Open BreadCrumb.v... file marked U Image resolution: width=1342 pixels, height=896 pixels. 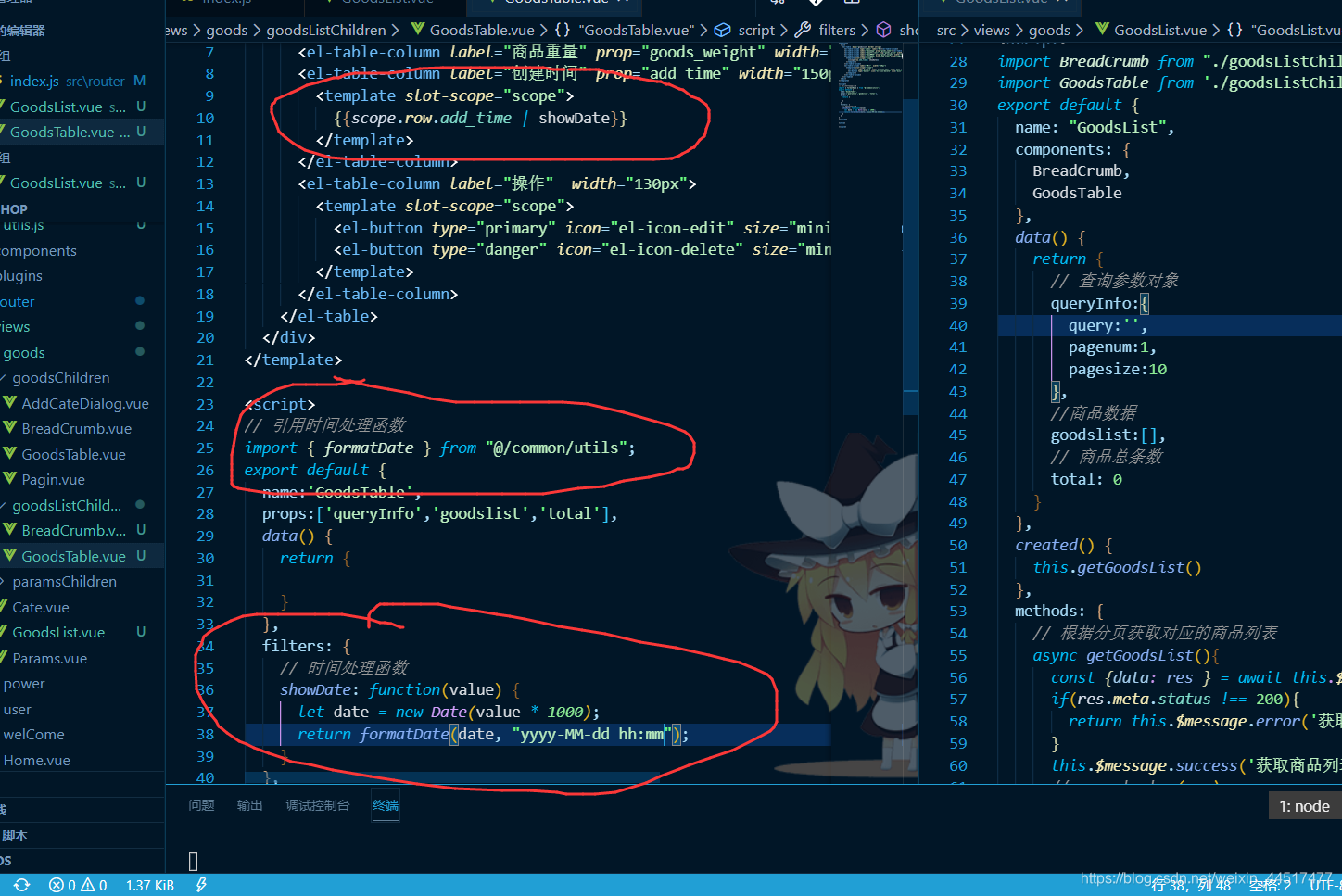tap(73, 530)
